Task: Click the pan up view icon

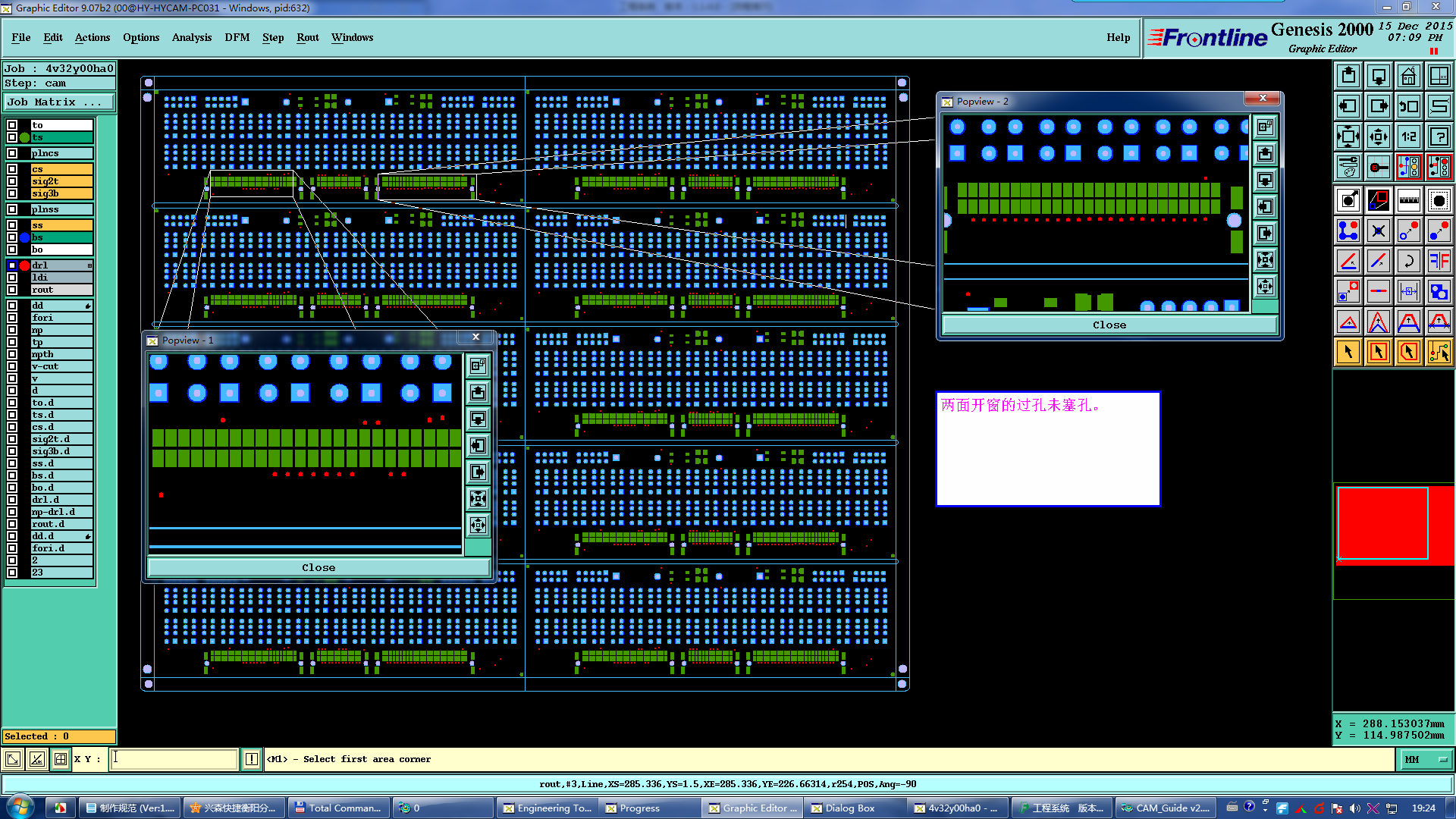Action: pos(1348,76)
